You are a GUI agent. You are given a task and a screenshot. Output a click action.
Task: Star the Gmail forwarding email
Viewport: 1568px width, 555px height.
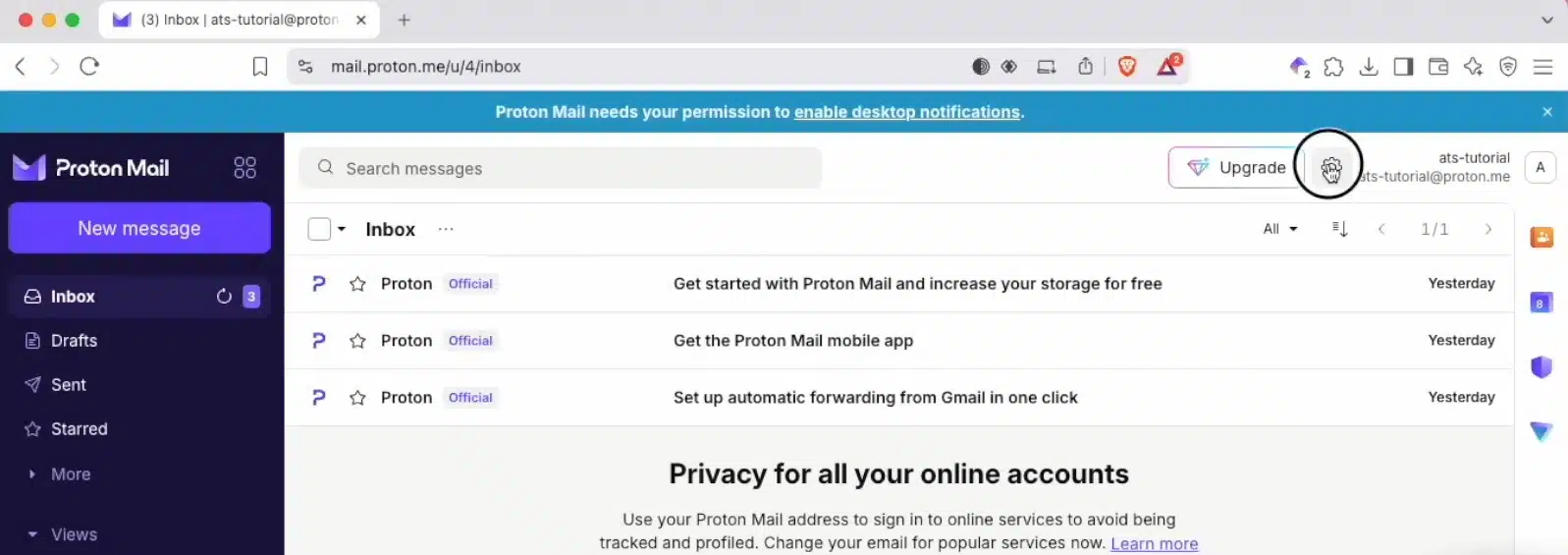point(357,398)
